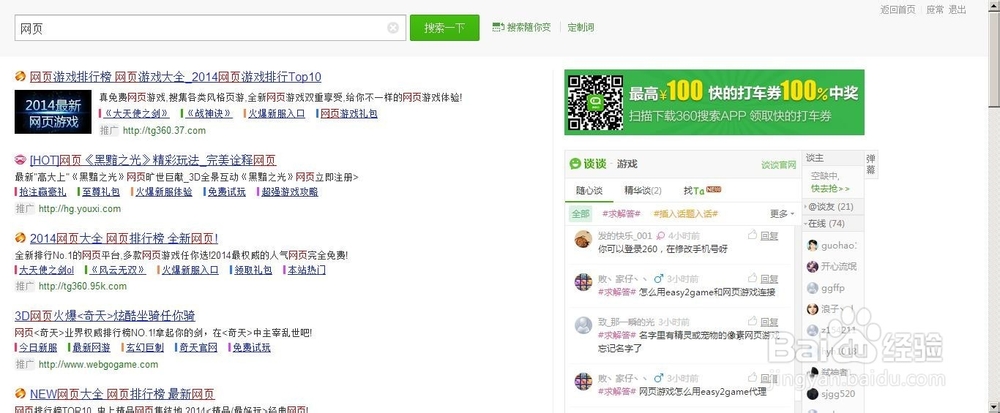The width and height of the screenshot is (1000, 413).
Task: Open result 2014网页大全 网页排行榜 全新网页!
Action: pyautogui.click(x=124, y=238)
